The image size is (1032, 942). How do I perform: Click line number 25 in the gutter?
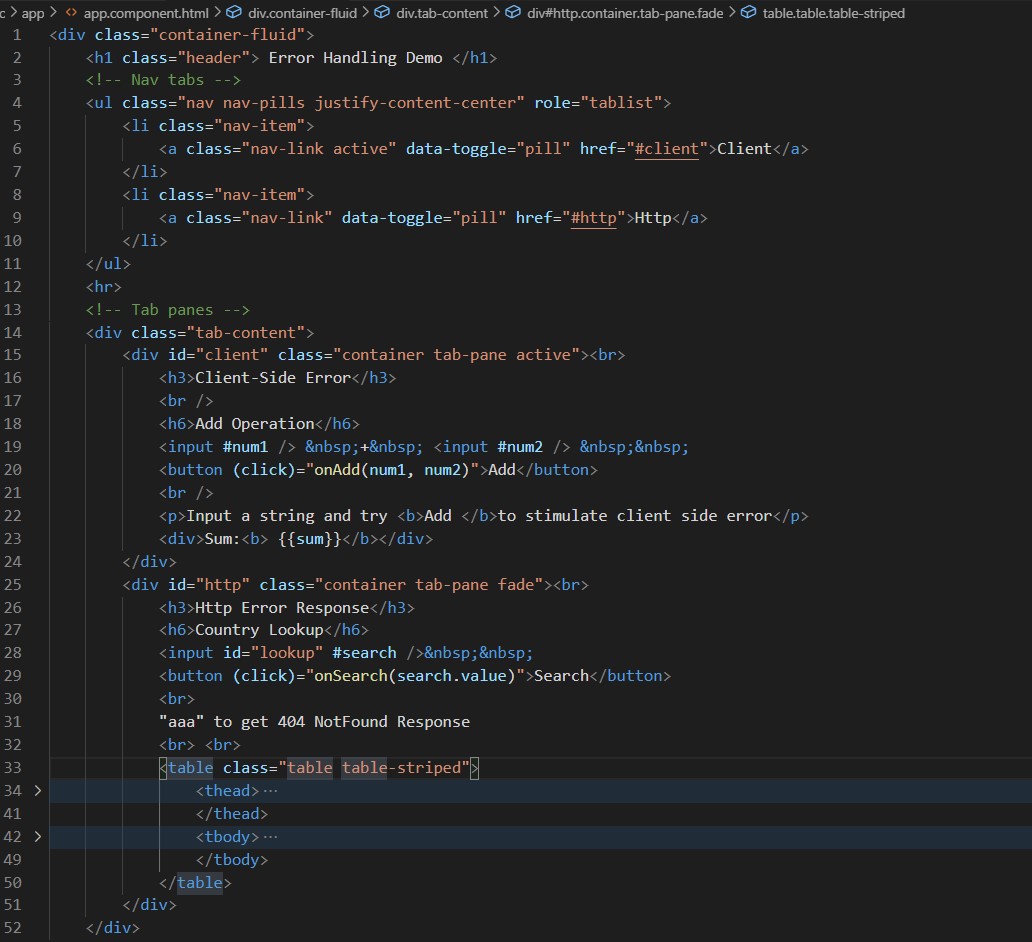[x=13, y=584]
